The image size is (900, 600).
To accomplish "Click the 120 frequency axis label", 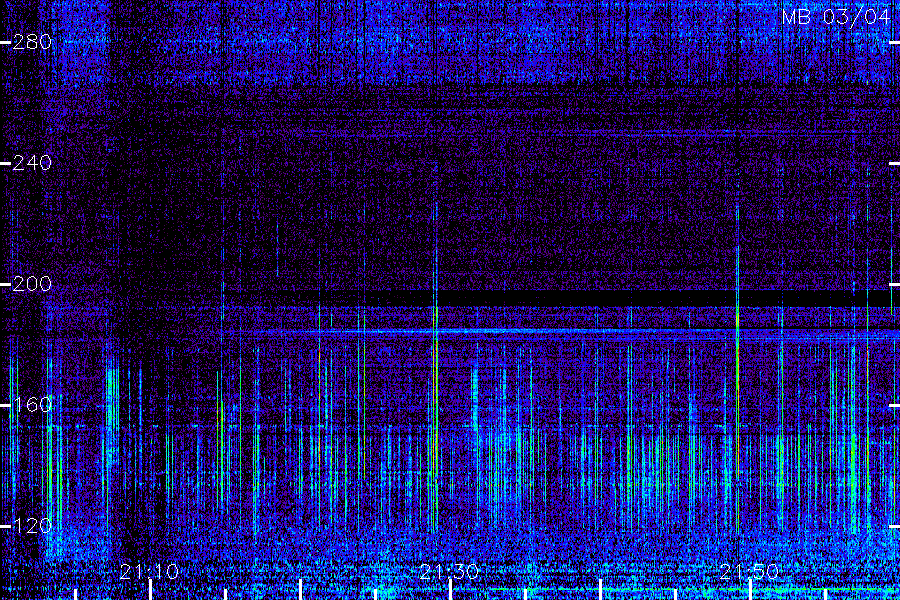I will pyautogui.click(x=32, y=525).
